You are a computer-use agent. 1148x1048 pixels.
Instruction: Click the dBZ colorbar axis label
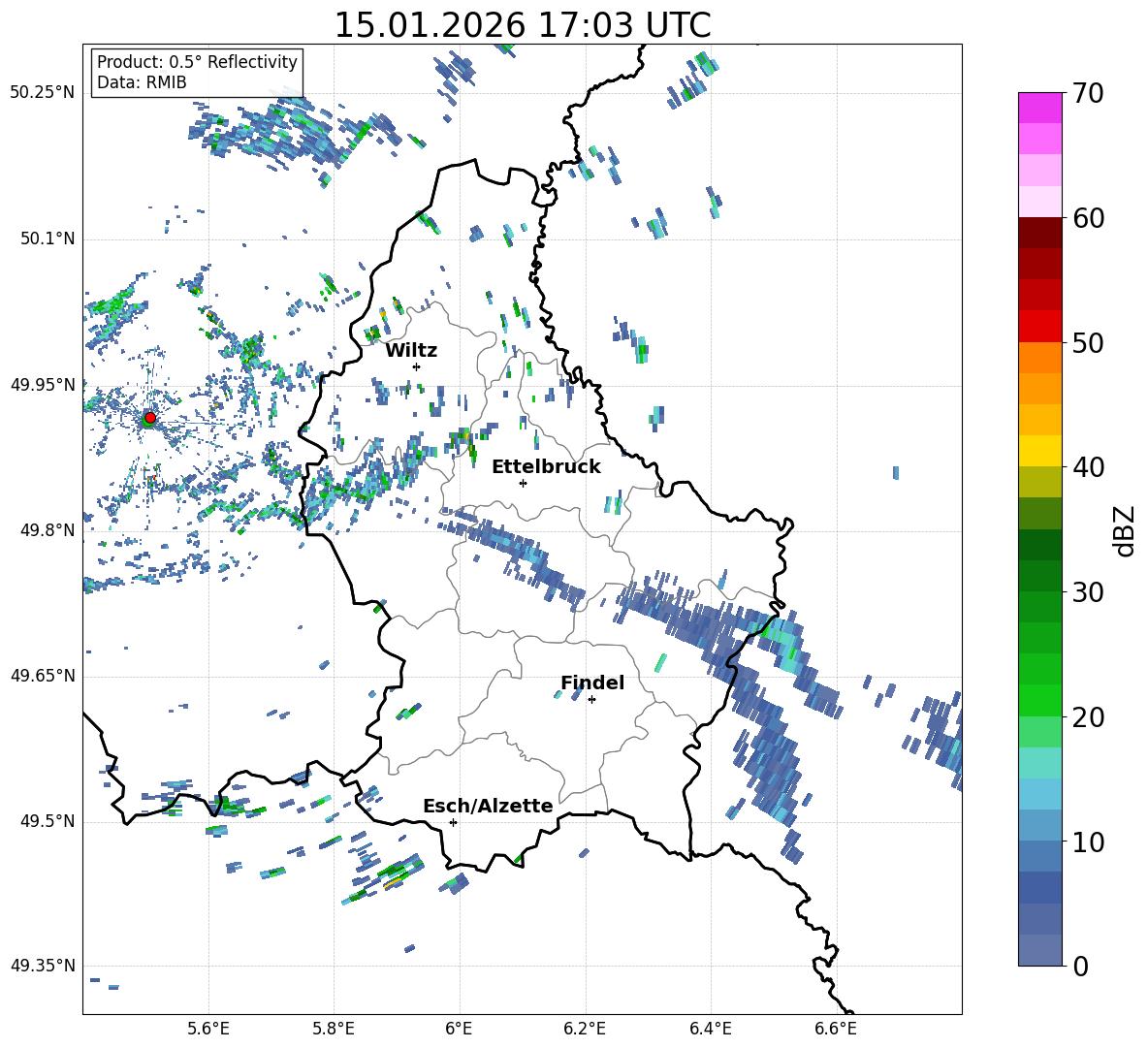1125,531
